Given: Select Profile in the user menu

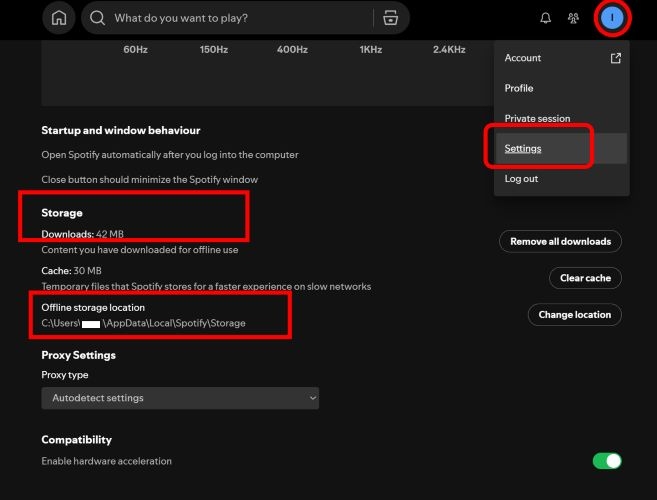Looking at the screenshot, I should pyautogui.click(x=519, y=88).
